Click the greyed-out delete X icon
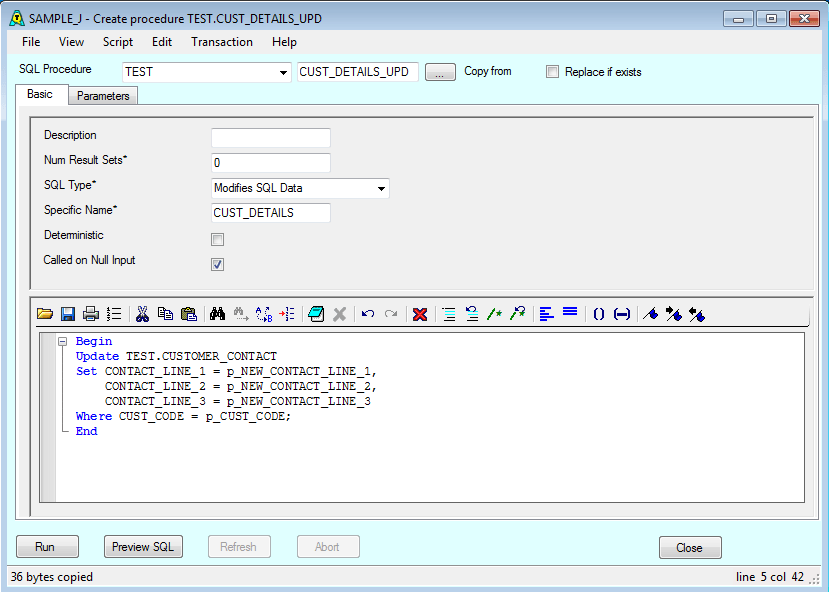 pyautogui.click(x=339, y=314)
